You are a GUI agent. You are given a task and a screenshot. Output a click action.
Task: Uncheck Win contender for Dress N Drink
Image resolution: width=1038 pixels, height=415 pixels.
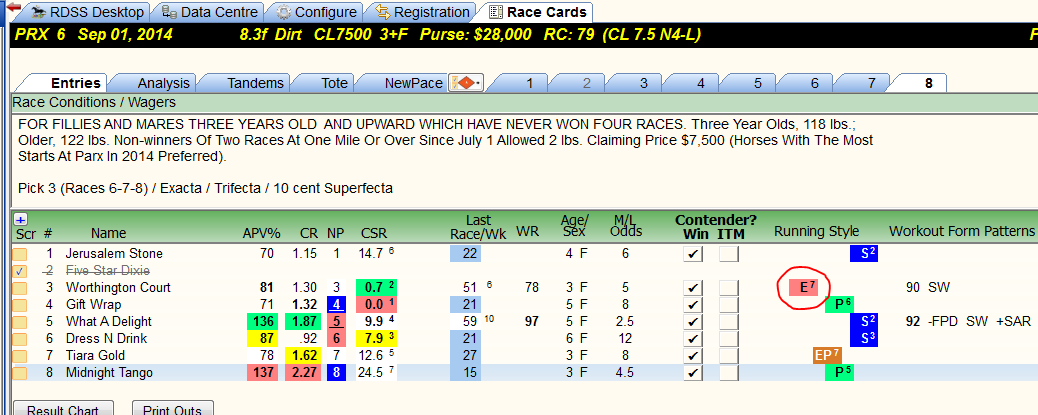click(692, 338)
